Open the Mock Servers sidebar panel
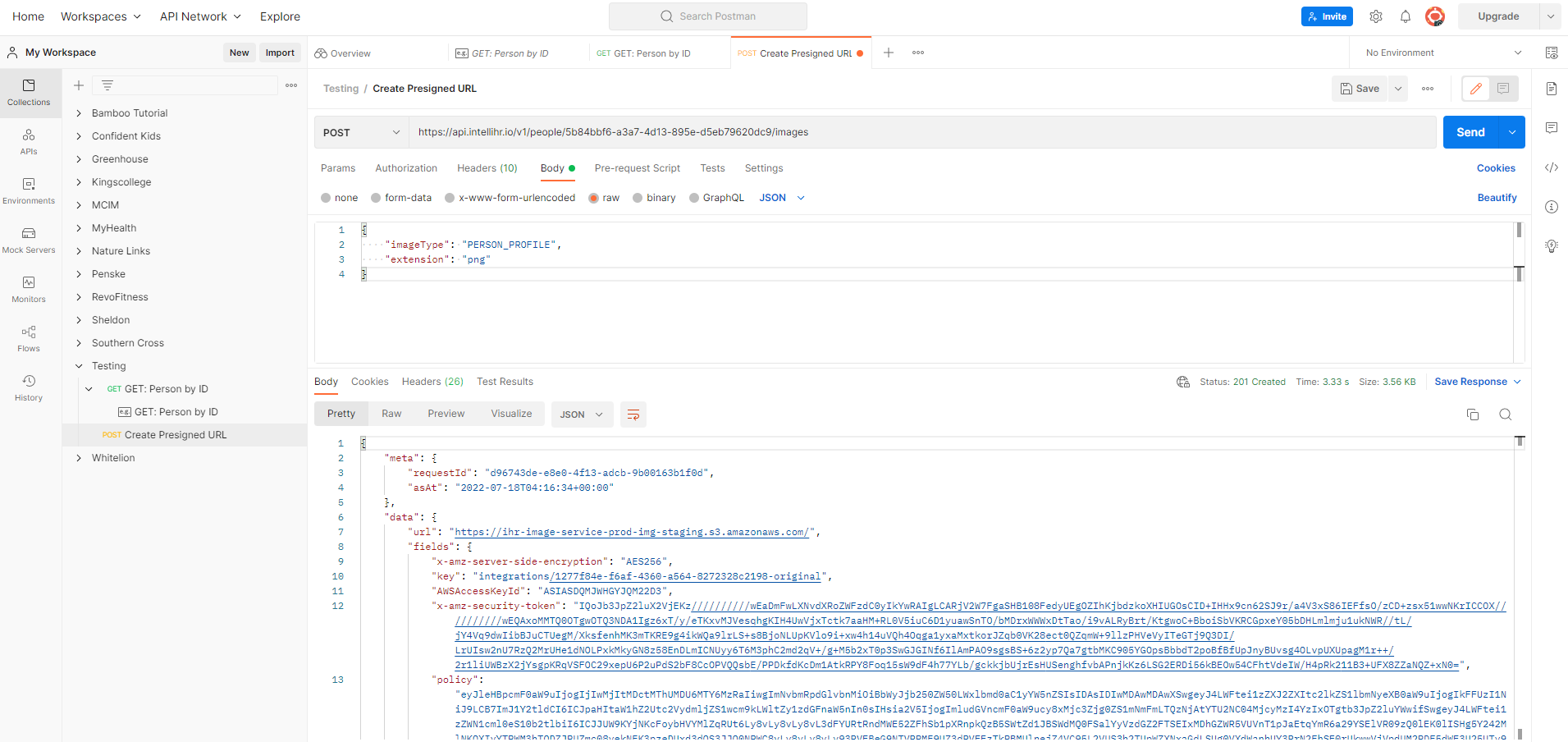Screen dimensions: 1568x742 pos(29,240)
